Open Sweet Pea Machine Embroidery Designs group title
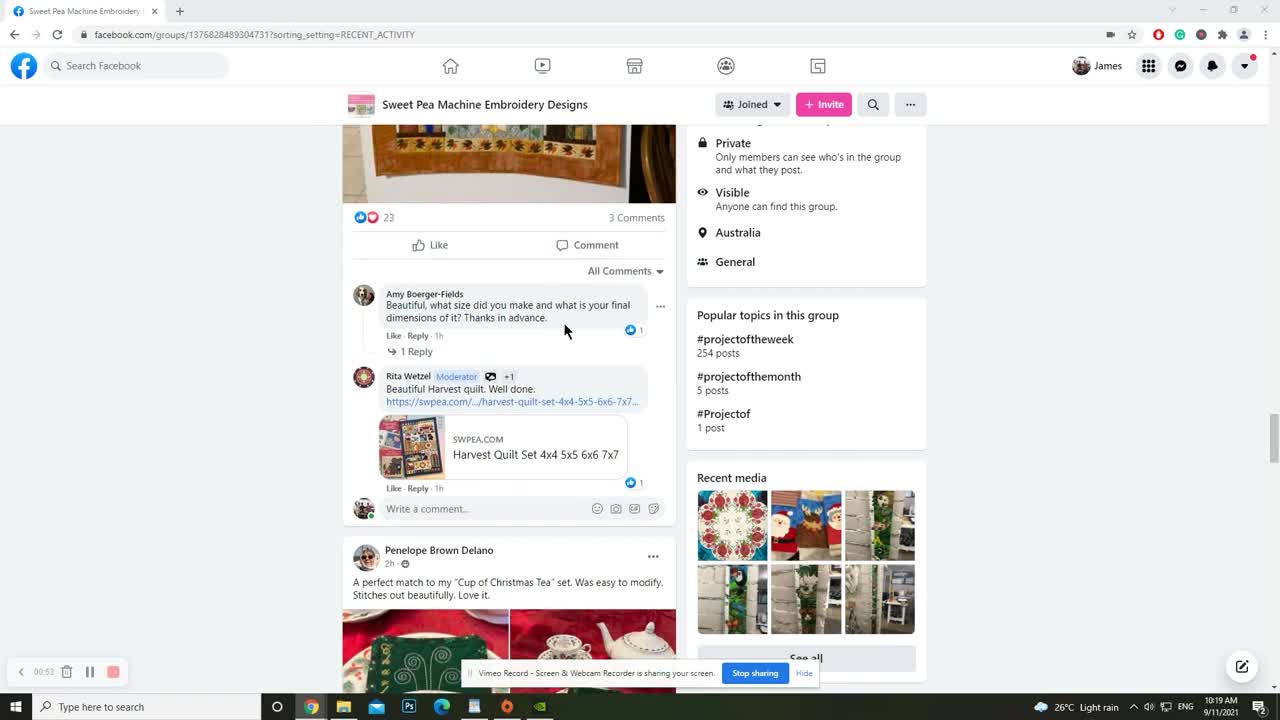 485,105
